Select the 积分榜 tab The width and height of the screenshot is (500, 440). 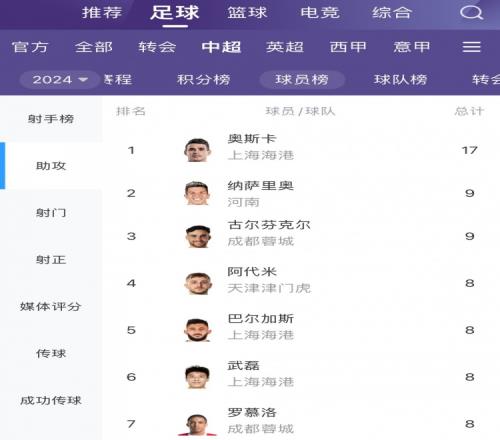click(x=203, y=80)
